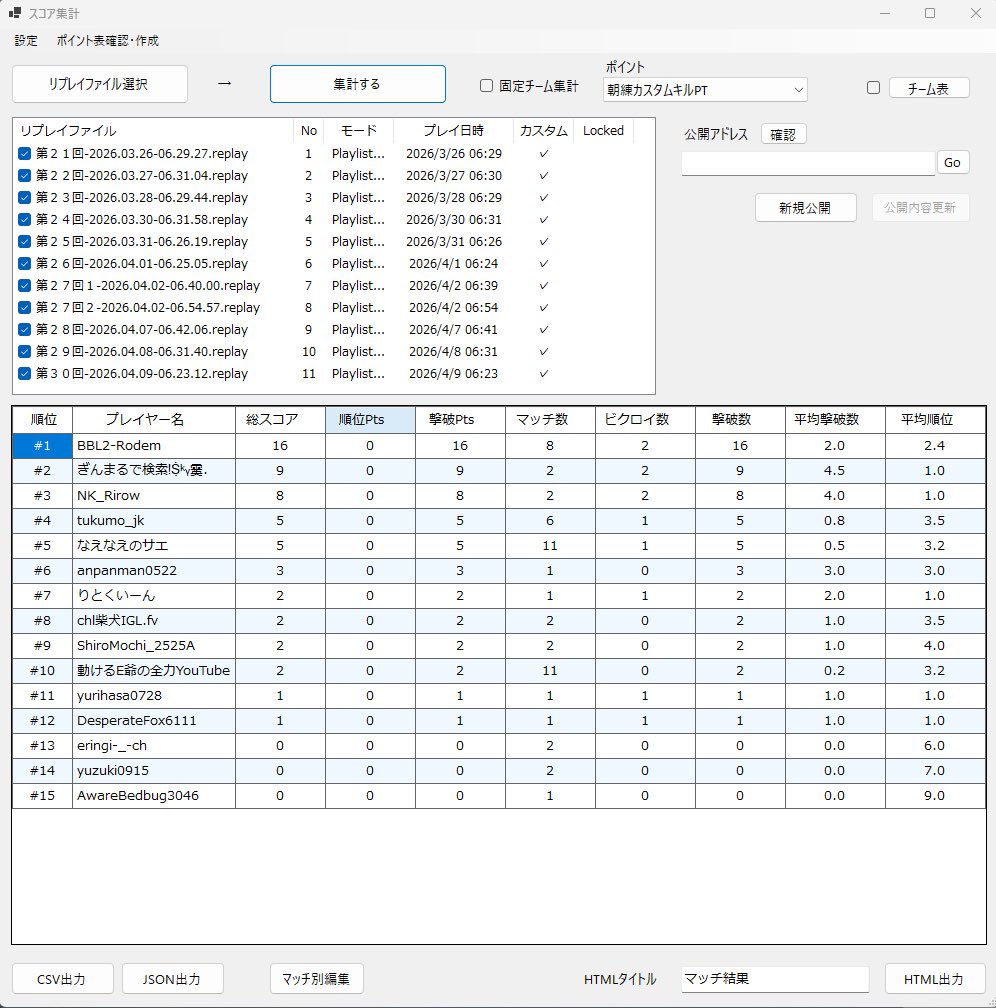Uncheck the 第21回 replay file checkbox
The image size is (996, 1008).
point(24,154)
